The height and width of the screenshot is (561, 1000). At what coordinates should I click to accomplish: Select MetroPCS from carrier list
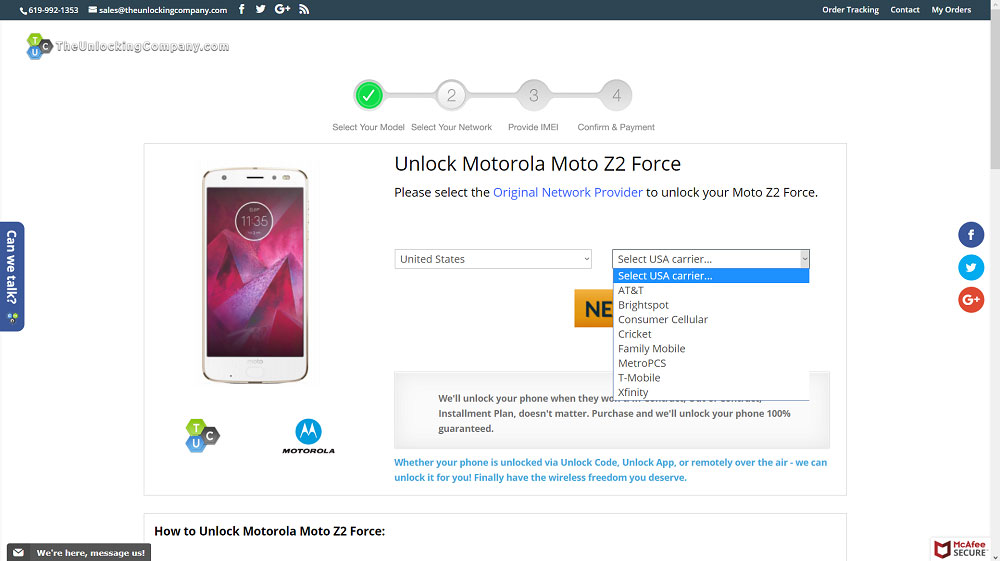pyautogui.click(x=710, y=363)
